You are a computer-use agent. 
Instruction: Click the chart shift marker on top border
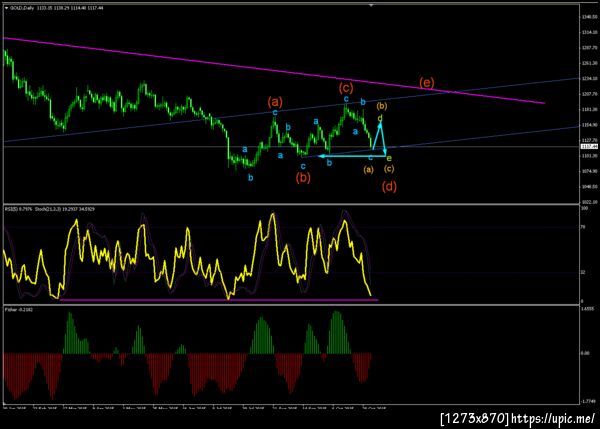pyautogui.click(x=371, y=5)
